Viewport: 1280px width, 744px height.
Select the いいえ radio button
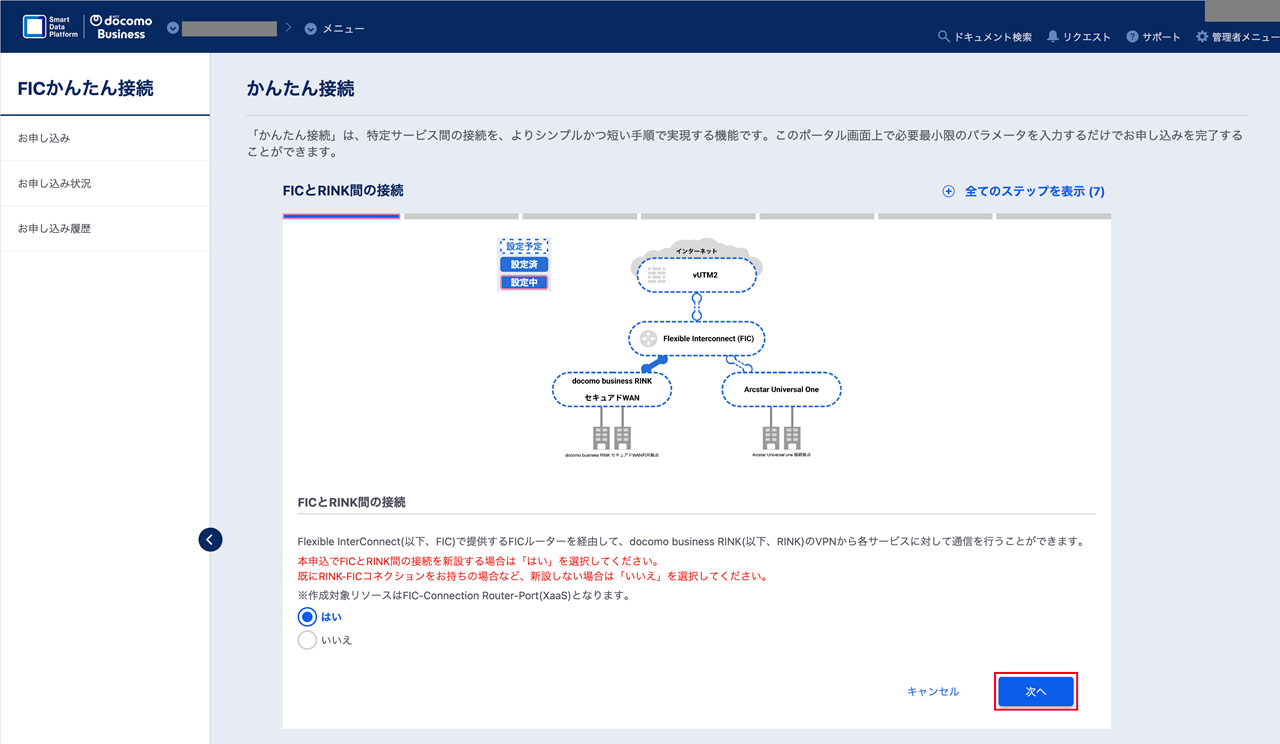click(308, 640)
